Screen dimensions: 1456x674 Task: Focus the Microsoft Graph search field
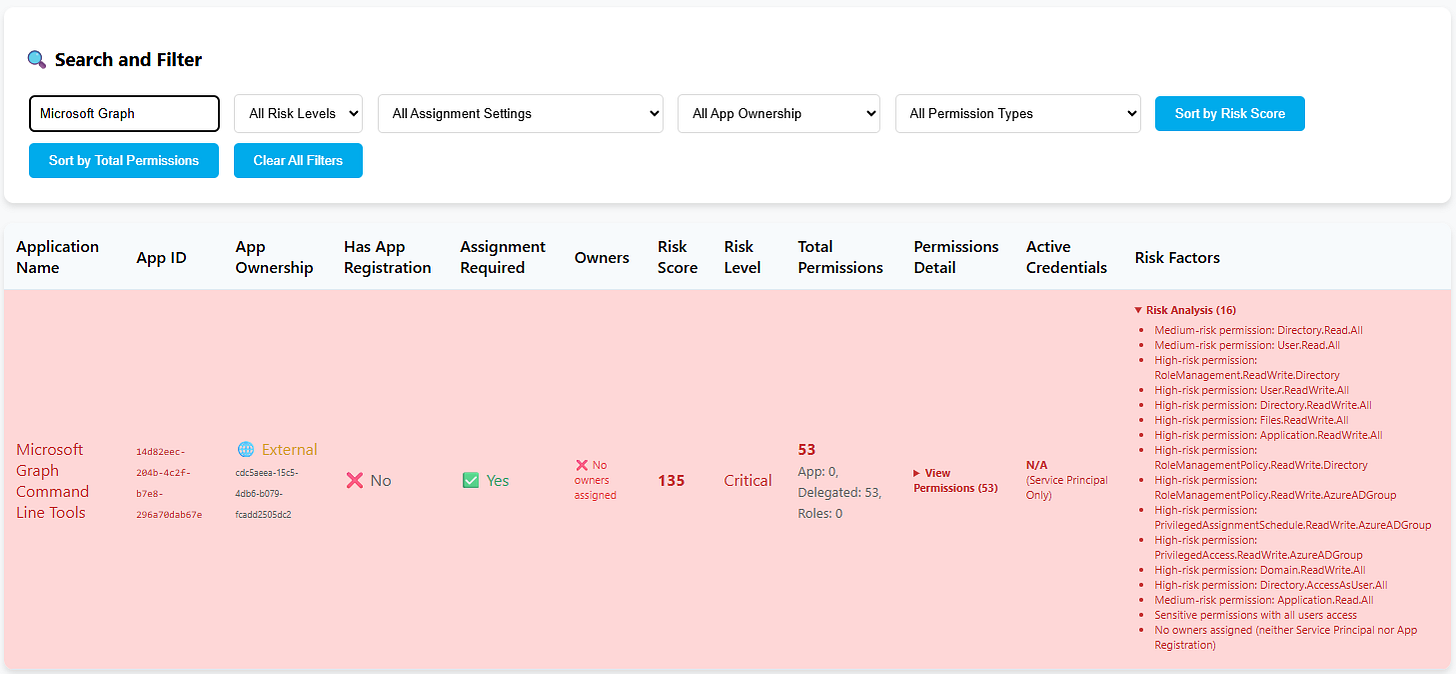[124, 113]
